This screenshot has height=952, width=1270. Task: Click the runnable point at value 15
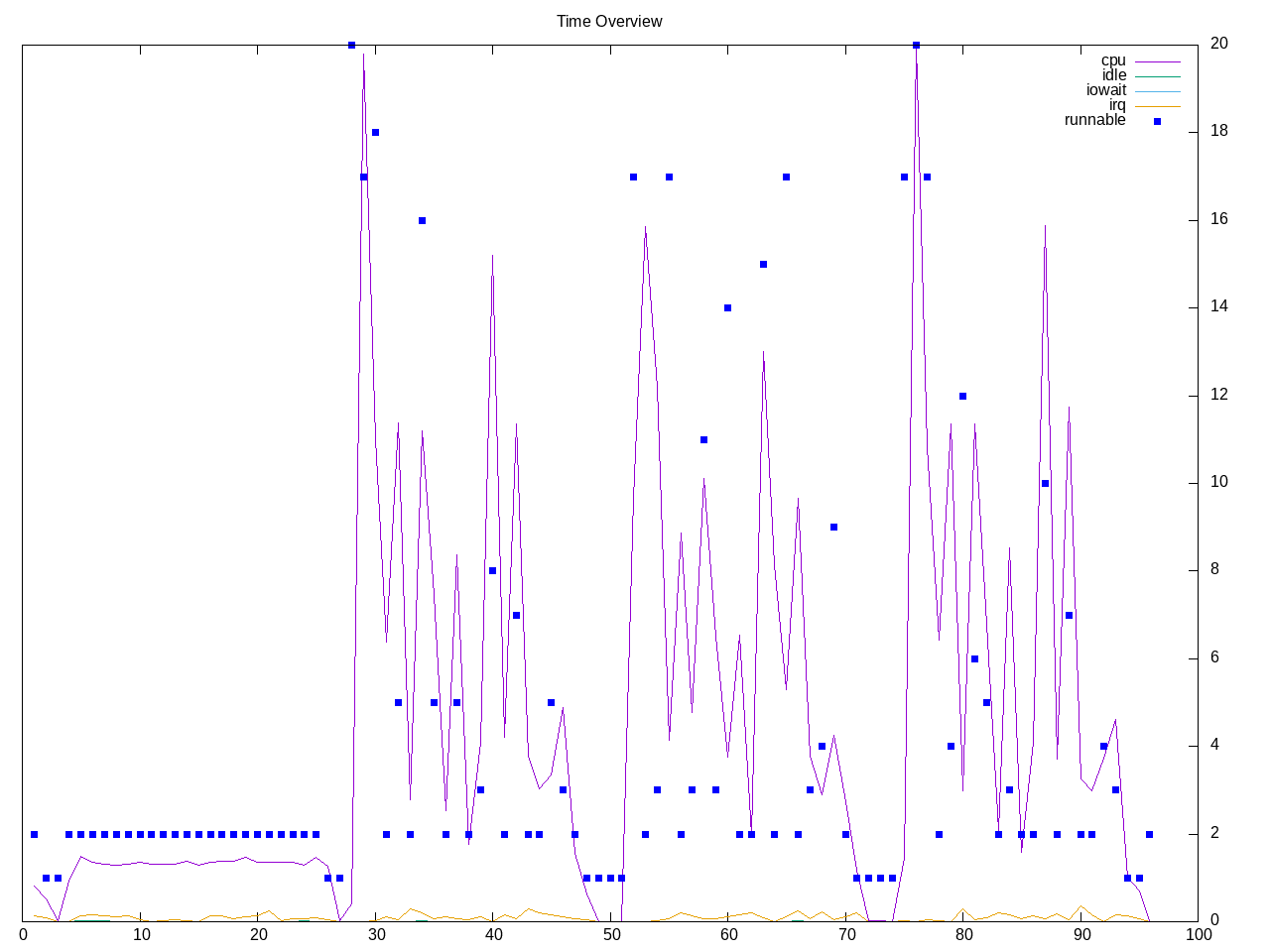coord(763,264)
